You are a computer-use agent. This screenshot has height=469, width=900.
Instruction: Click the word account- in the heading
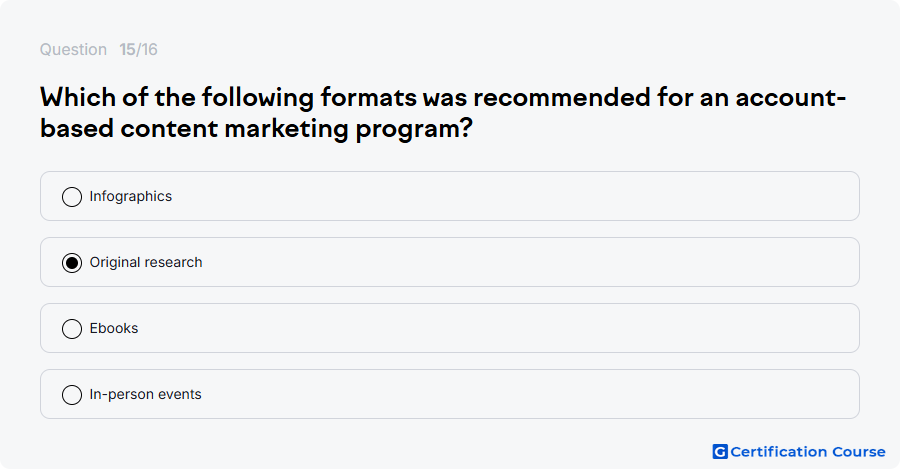tap(790, 97)
